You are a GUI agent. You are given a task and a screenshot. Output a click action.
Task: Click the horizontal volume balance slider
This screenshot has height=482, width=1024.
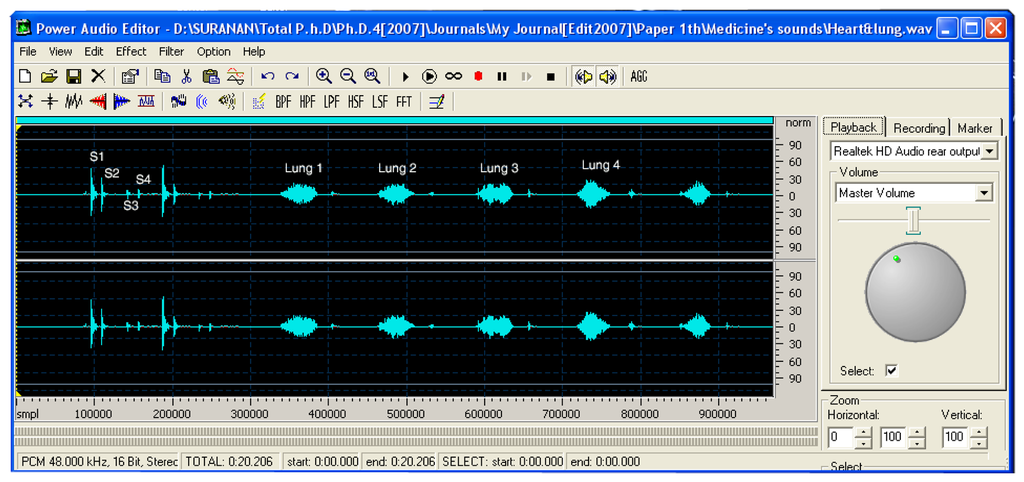coord(914,221)
